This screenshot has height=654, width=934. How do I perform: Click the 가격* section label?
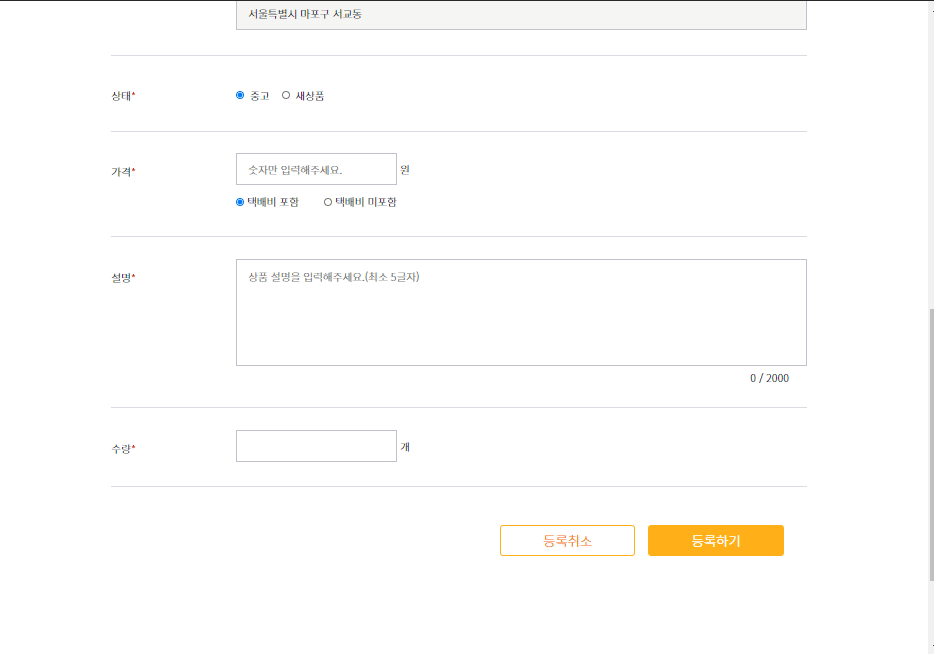[120, 171]
